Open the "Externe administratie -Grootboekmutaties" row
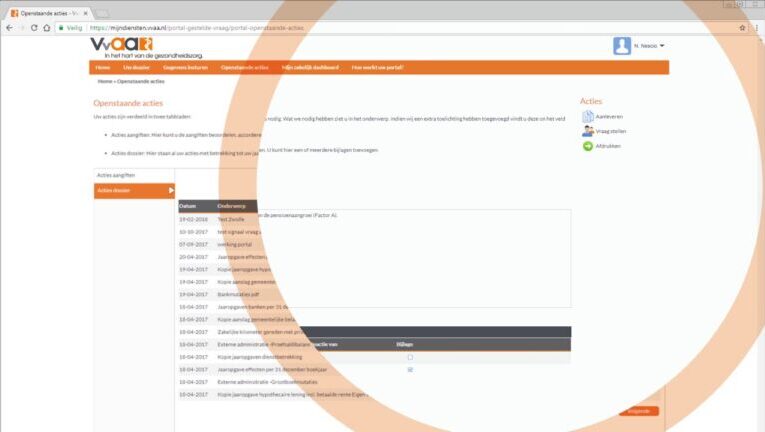Image resolution: width=765 pixels, height=432 pixels. [267, 382]
